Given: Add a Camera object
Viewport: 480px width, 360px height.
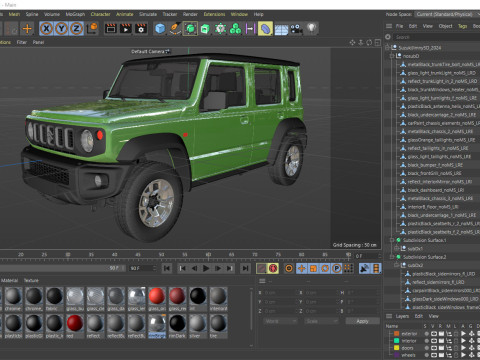Looking at the screenshot, I should pyautogui.click(x=296, y=29).
